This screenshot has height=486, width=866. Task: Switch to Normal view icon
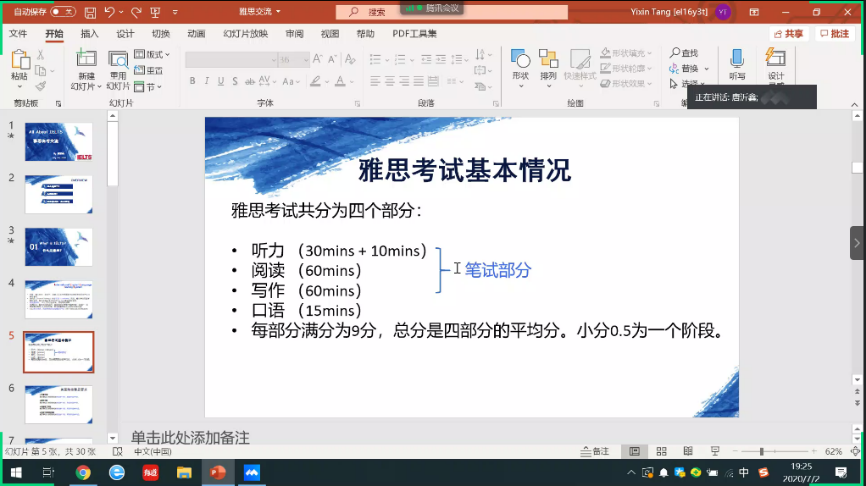click(x=635, y=451)
